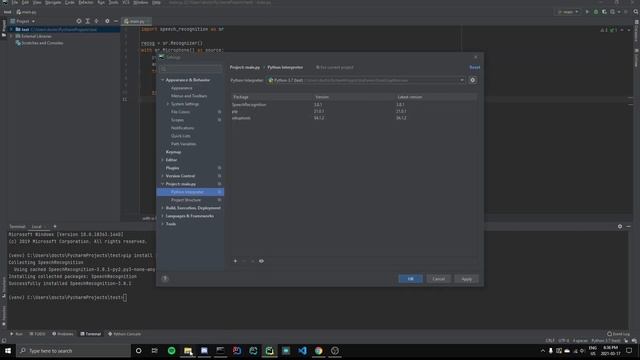This screenshot has height=360, width=640.
Task: Open the run configuration dropdown
Action: (x=569, y=12)
